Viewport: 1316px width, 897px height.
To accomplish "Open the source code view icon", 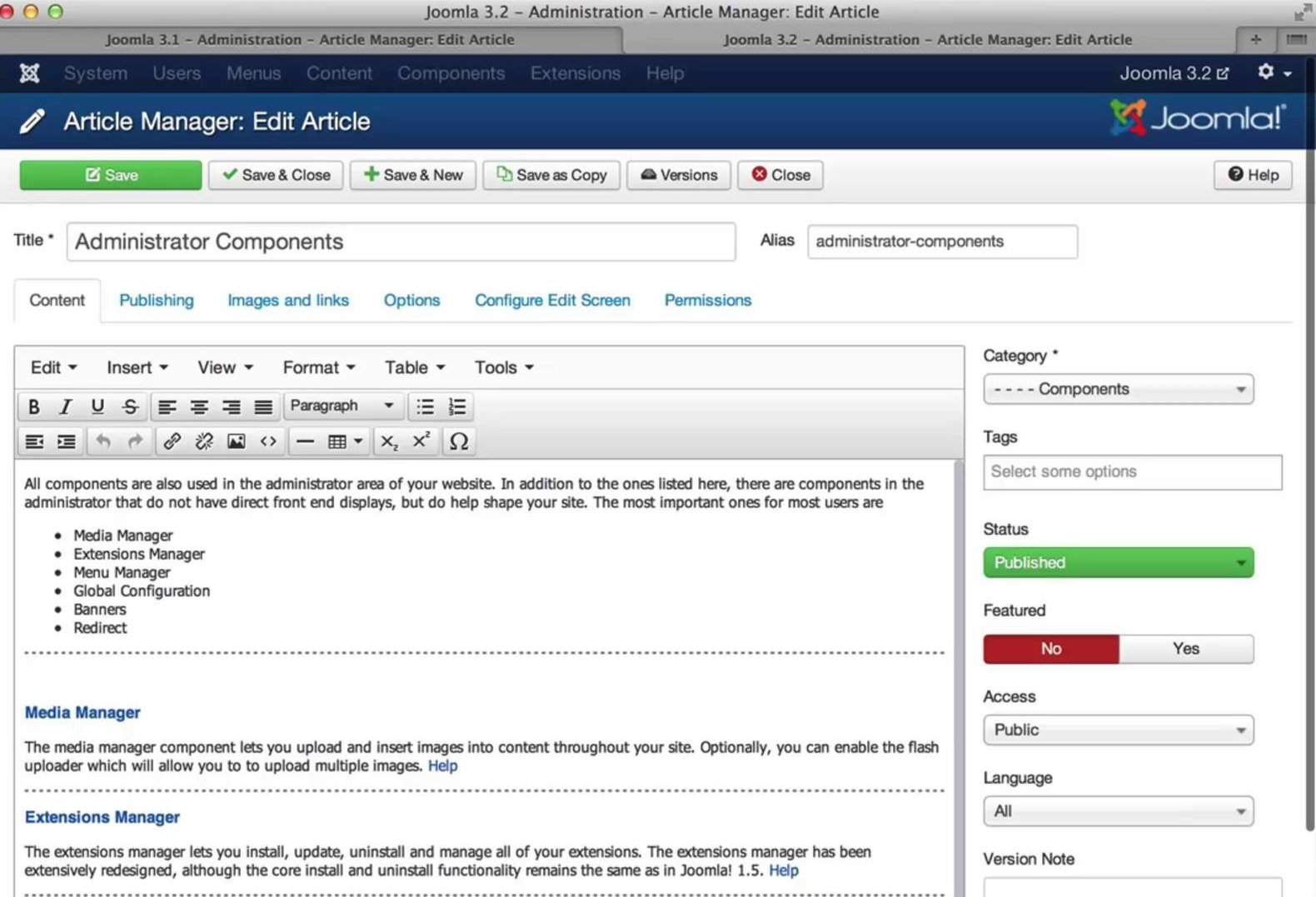I will [x=268, y=441].
